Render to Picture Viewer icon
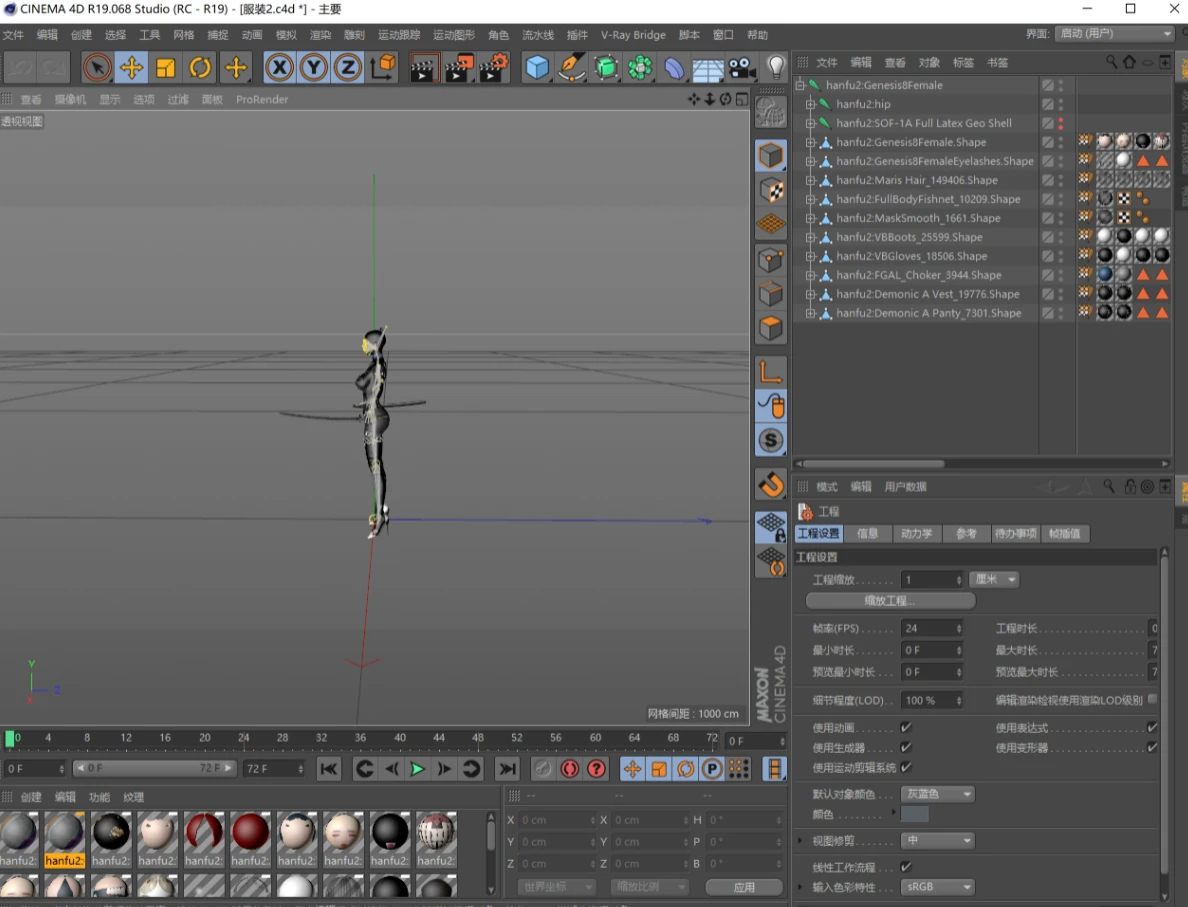Viewport: 1188px width, 907px height. click(x=458, y=67)
